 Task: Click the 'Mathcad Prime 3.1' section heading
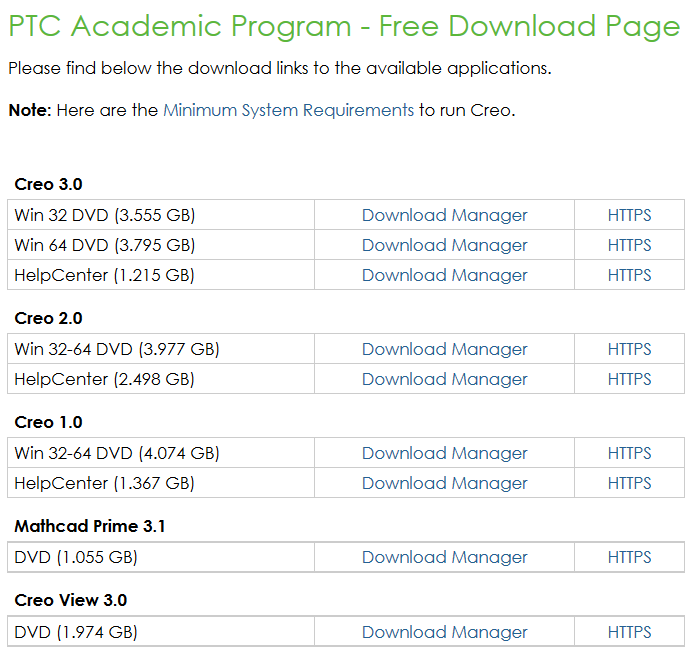[x=90, y=526]
